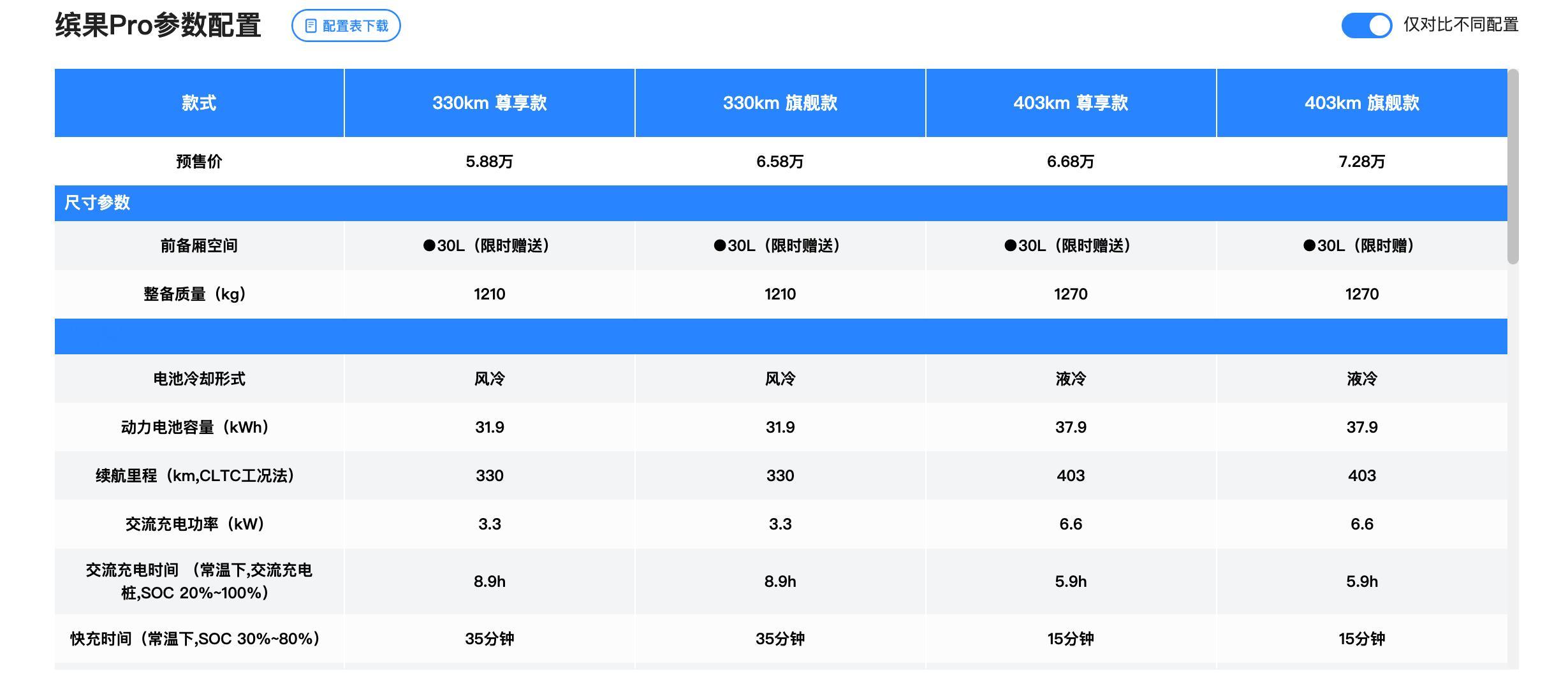The width and height of the screenshot is (1568, 678).
Task: Click the 30L（限时赠送）cell under 330km 旗舰款
Action: (780, 245)
